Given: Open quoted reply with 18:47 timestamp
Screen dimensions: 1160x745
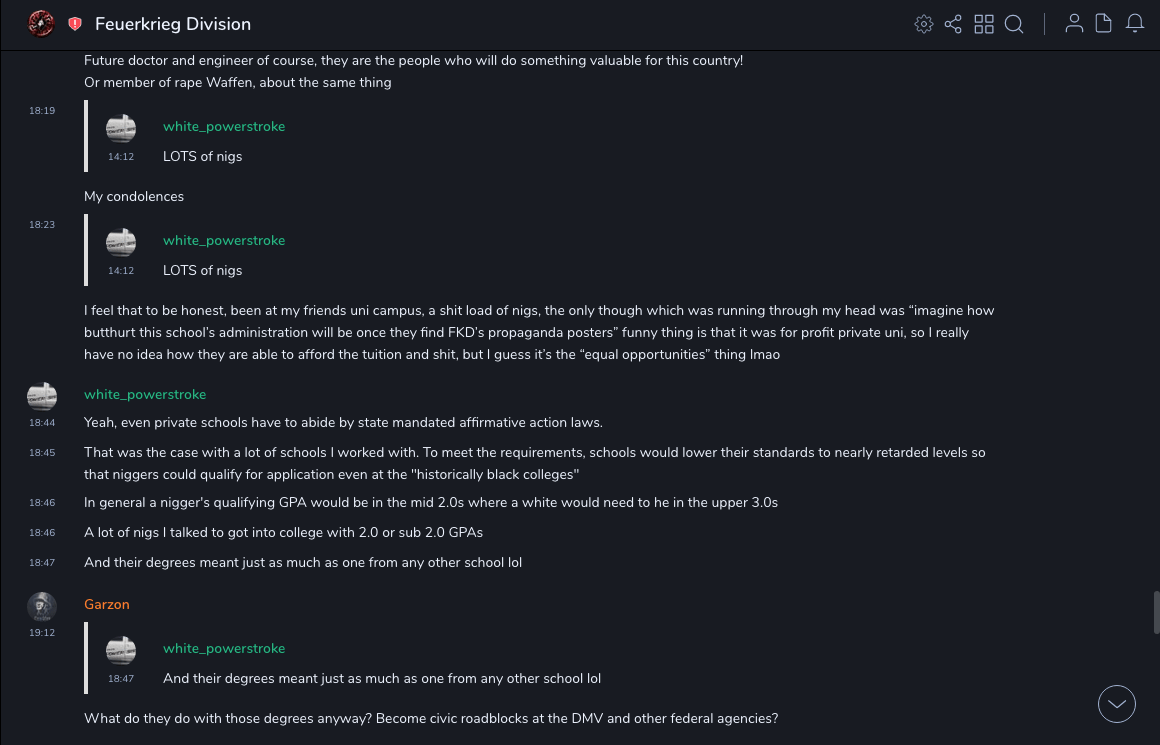Looking at the screenshot, I should point(382,678).
